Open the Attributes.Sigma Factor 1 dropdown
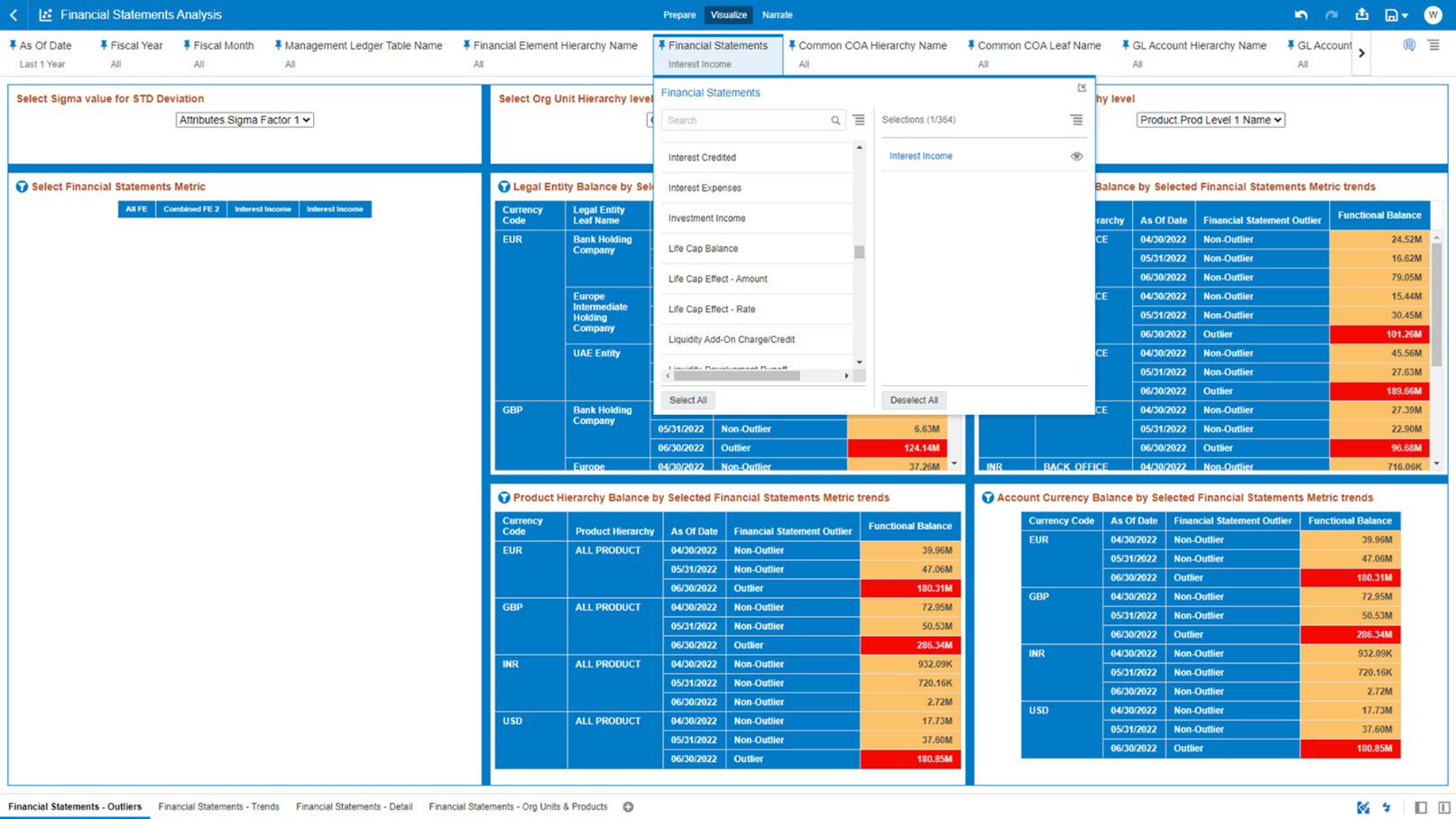This screenshot has width=1456, height=819. 244,119
